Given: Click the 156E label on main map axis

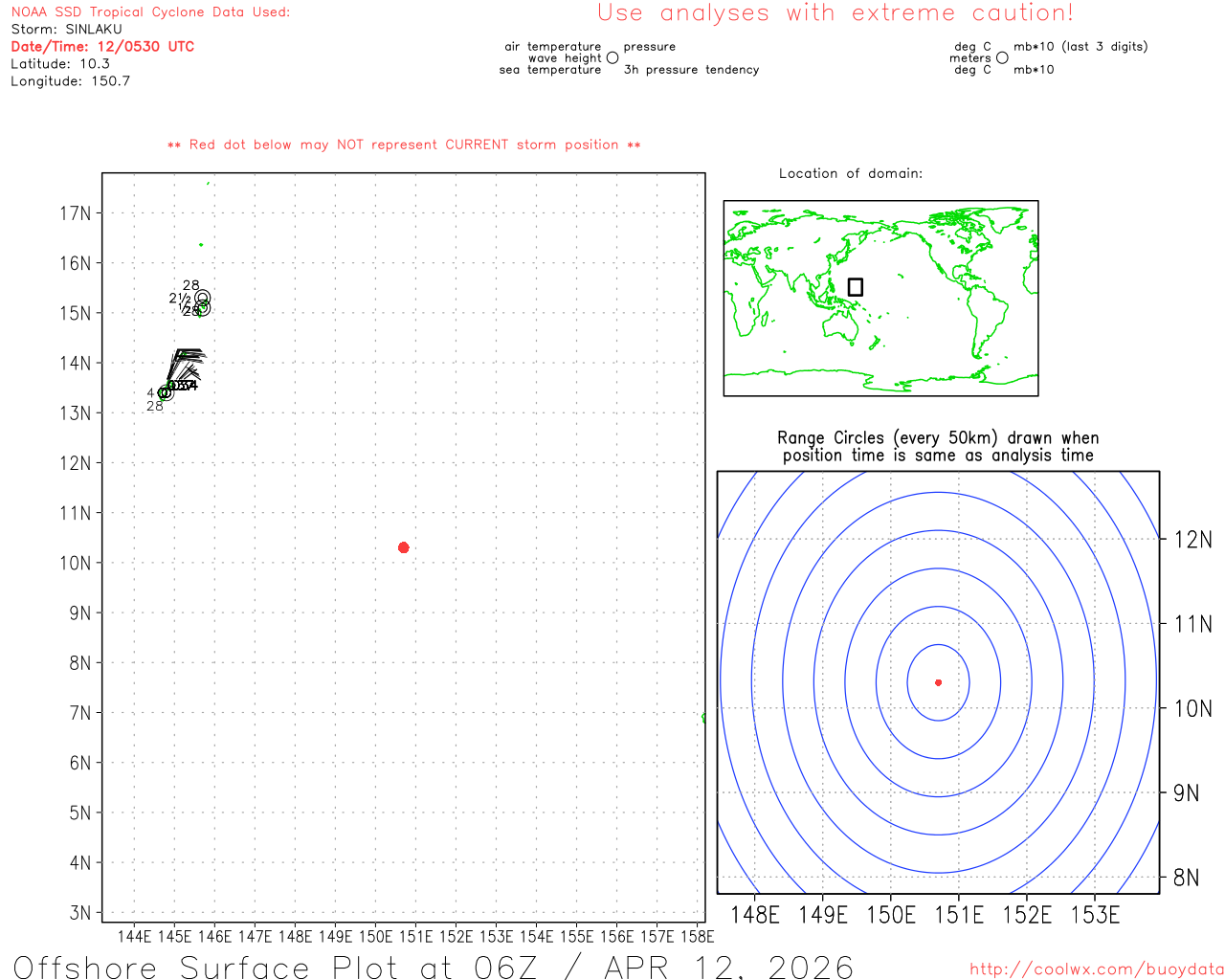Looking at the screenshot, I should tap(616, 936).
